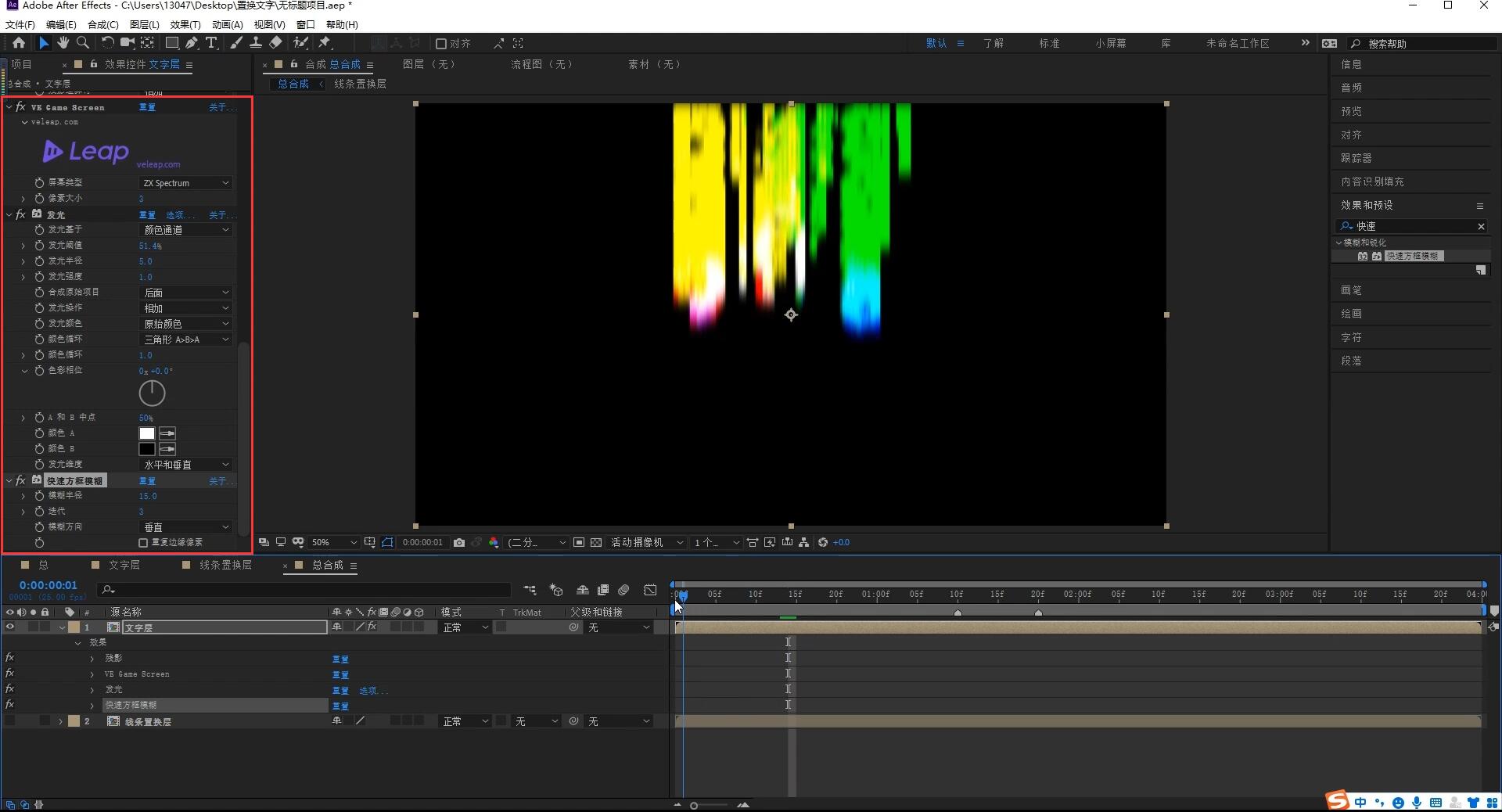Select the Hand tool
Viewport: 1502px width, 812px height.
(63, 43)
